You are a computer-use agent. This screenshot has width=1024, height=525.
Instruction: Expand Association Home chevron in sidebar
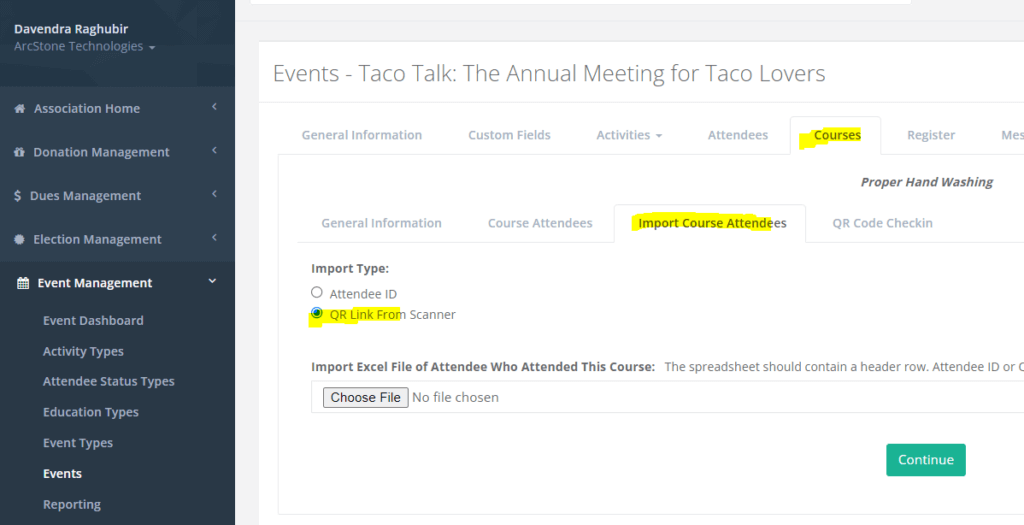(214, 107)
